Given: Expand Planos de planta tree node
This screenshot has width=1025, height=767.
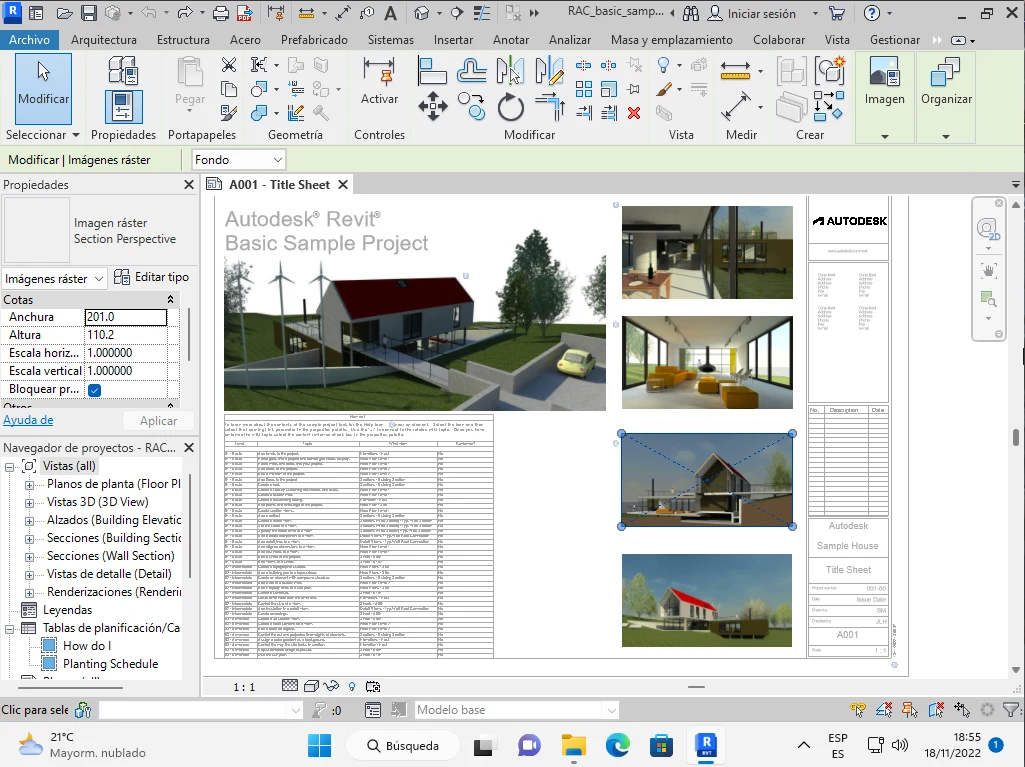Looking at the screenshot, I should (29, 485).
